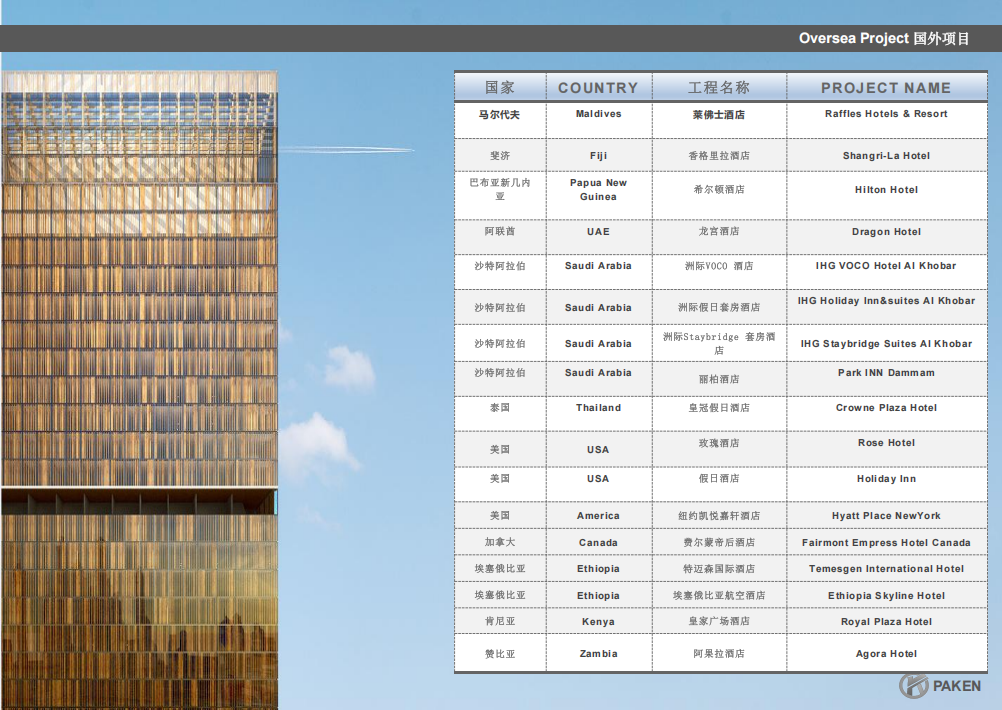
Task: Select 'Raffles Hotels & Resort' cell
Action: [x=886, y=120]
